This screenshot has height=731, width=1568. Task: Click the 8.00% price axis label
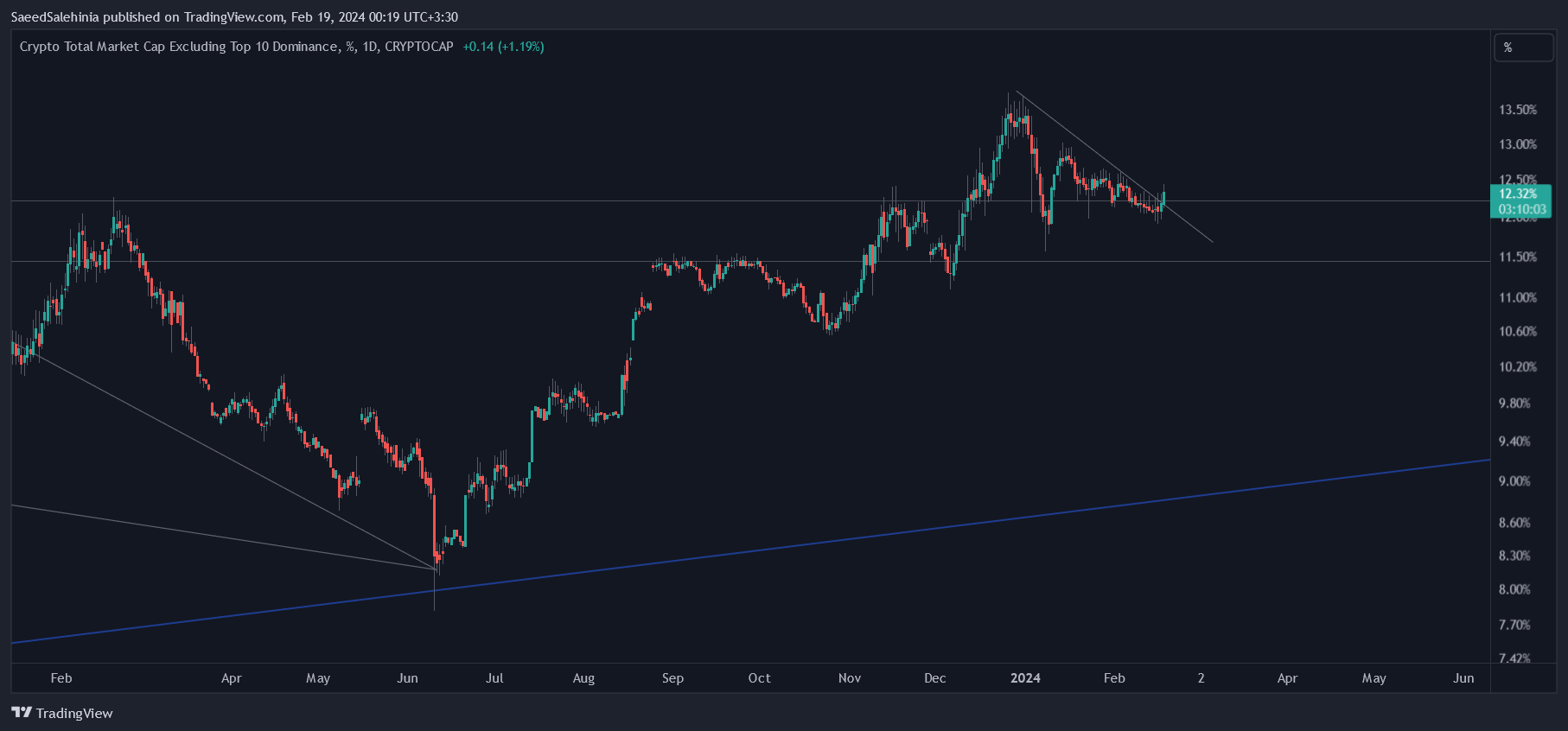(1514, 589)
